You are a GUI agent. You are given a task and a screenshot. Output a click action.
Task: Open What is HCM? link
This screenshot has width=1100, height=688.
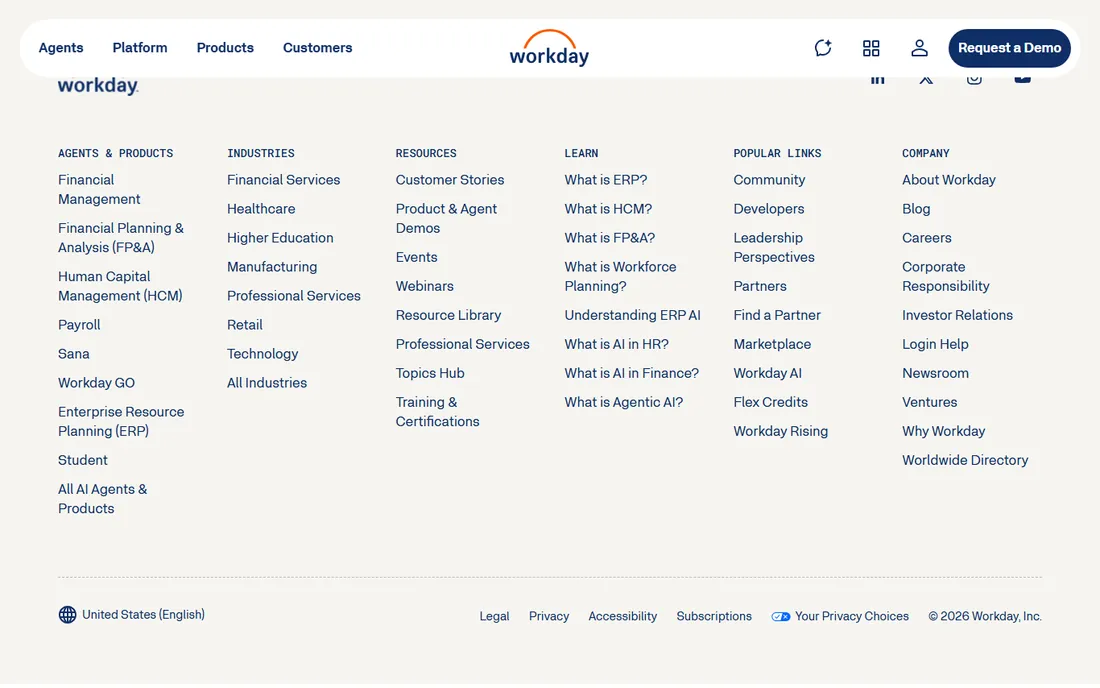608,209
